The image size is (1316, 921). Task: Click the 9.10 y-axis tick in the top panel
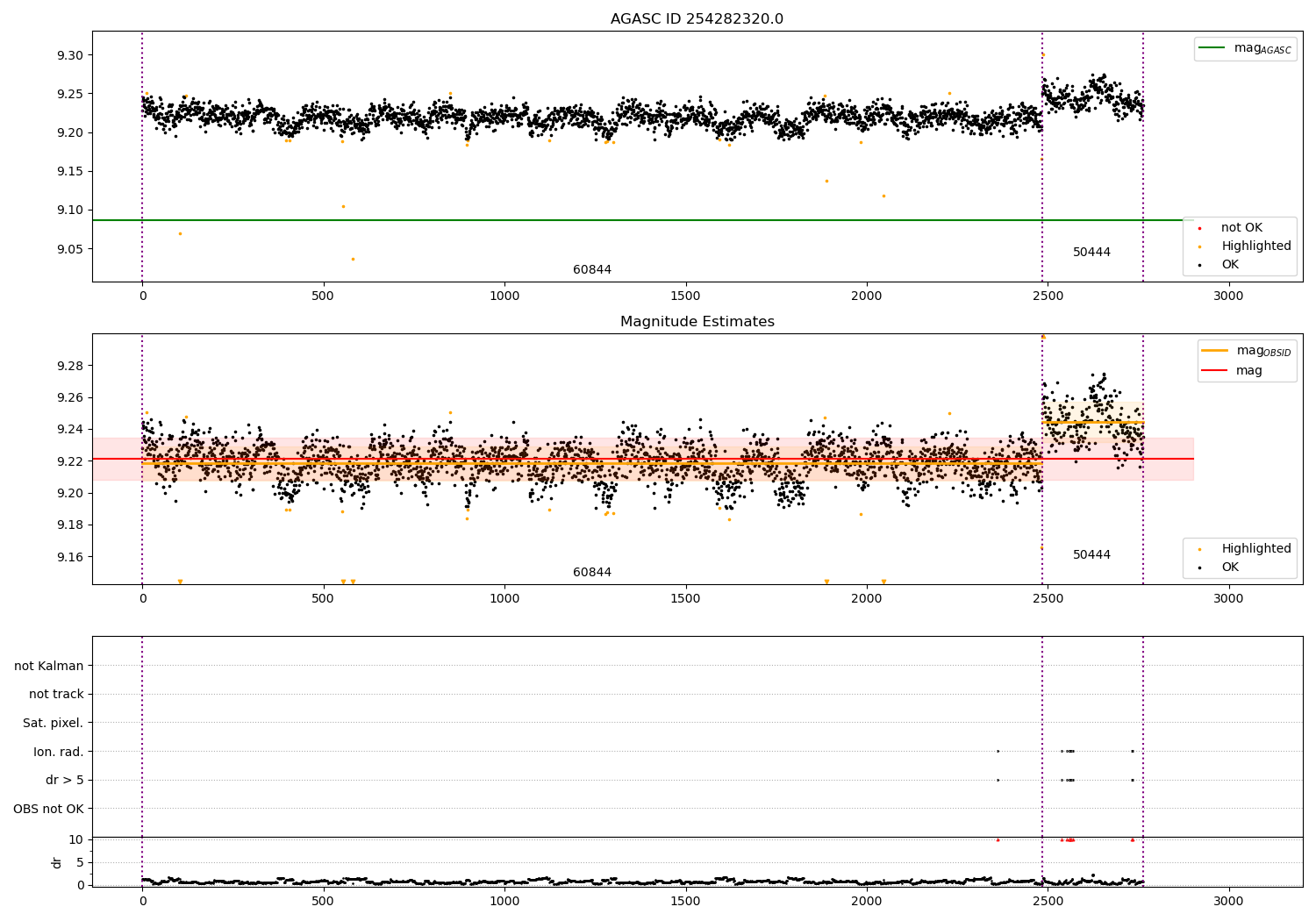click(x=69, y=211)
